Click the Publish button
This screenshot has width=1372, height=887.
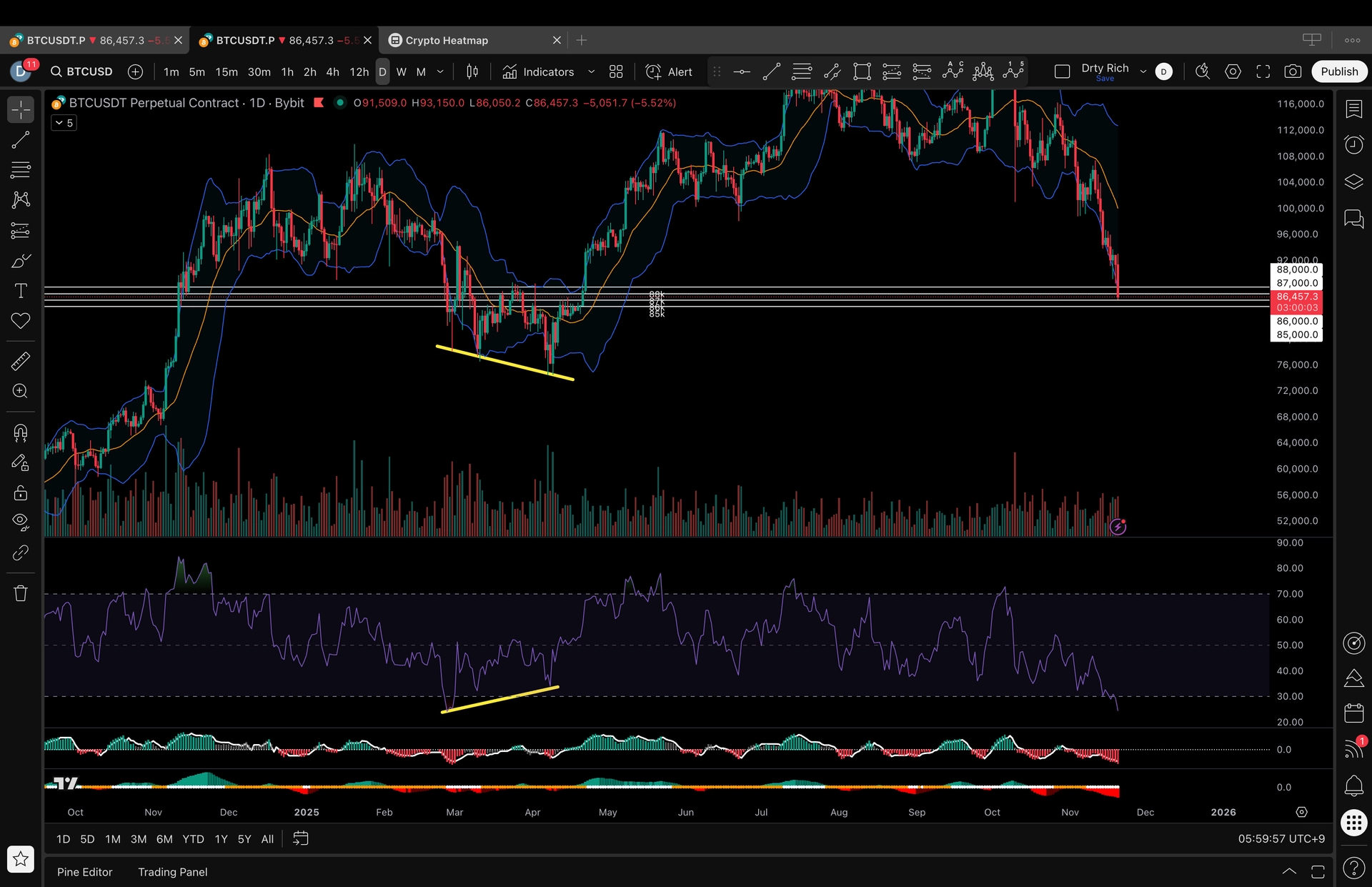coord(1338,71)
